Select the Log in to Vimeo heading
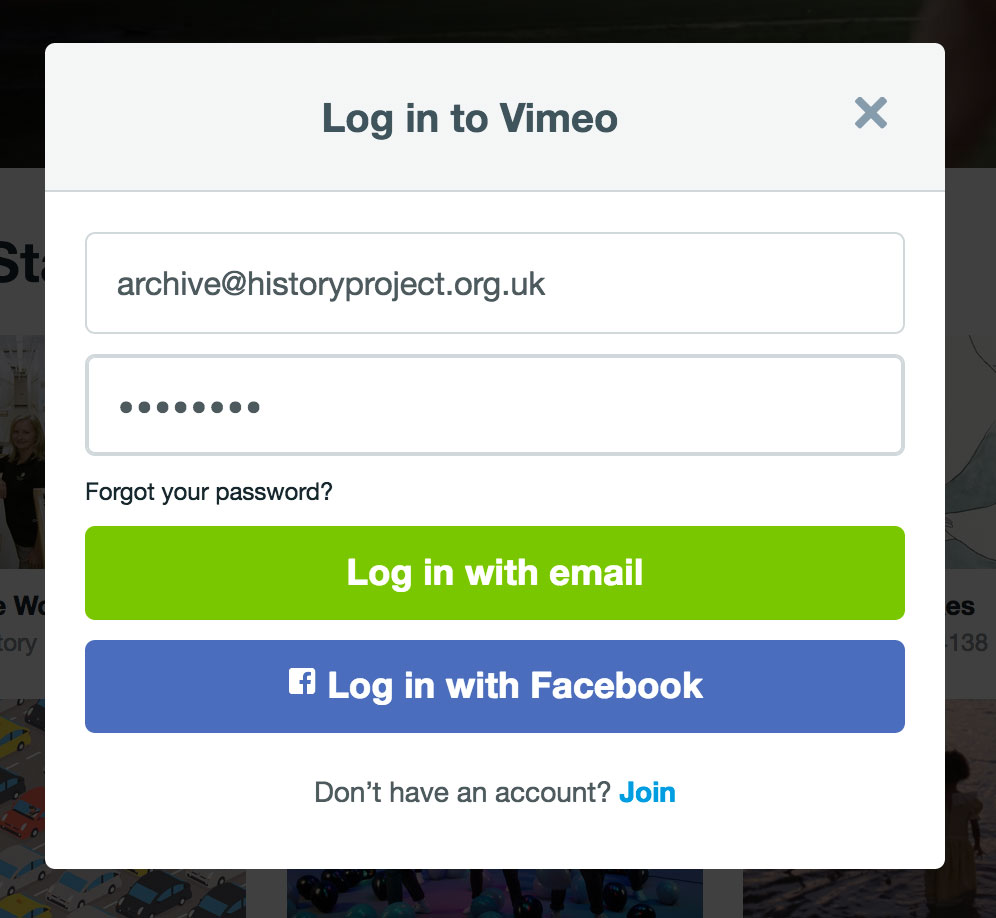The width and height of the screenshot is (996, 918). tap(470, 119)
